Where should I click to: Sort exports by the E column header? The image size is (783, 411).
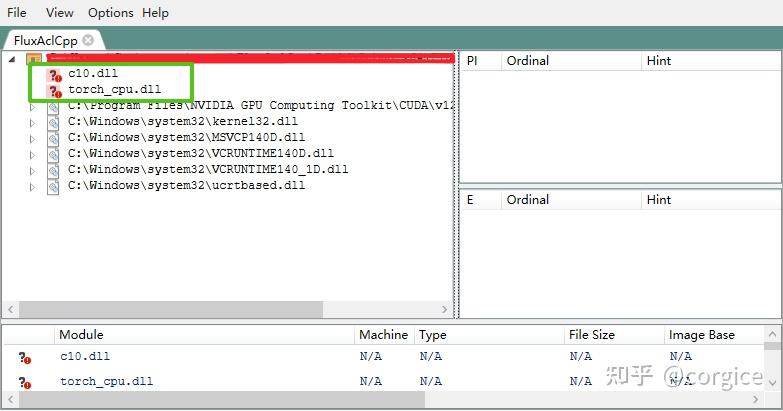[480, 200]
